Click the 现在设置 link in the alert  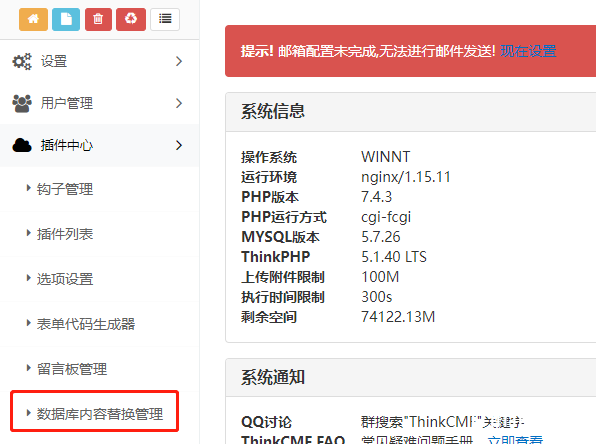pyautogui.click(x=528, y=51)
